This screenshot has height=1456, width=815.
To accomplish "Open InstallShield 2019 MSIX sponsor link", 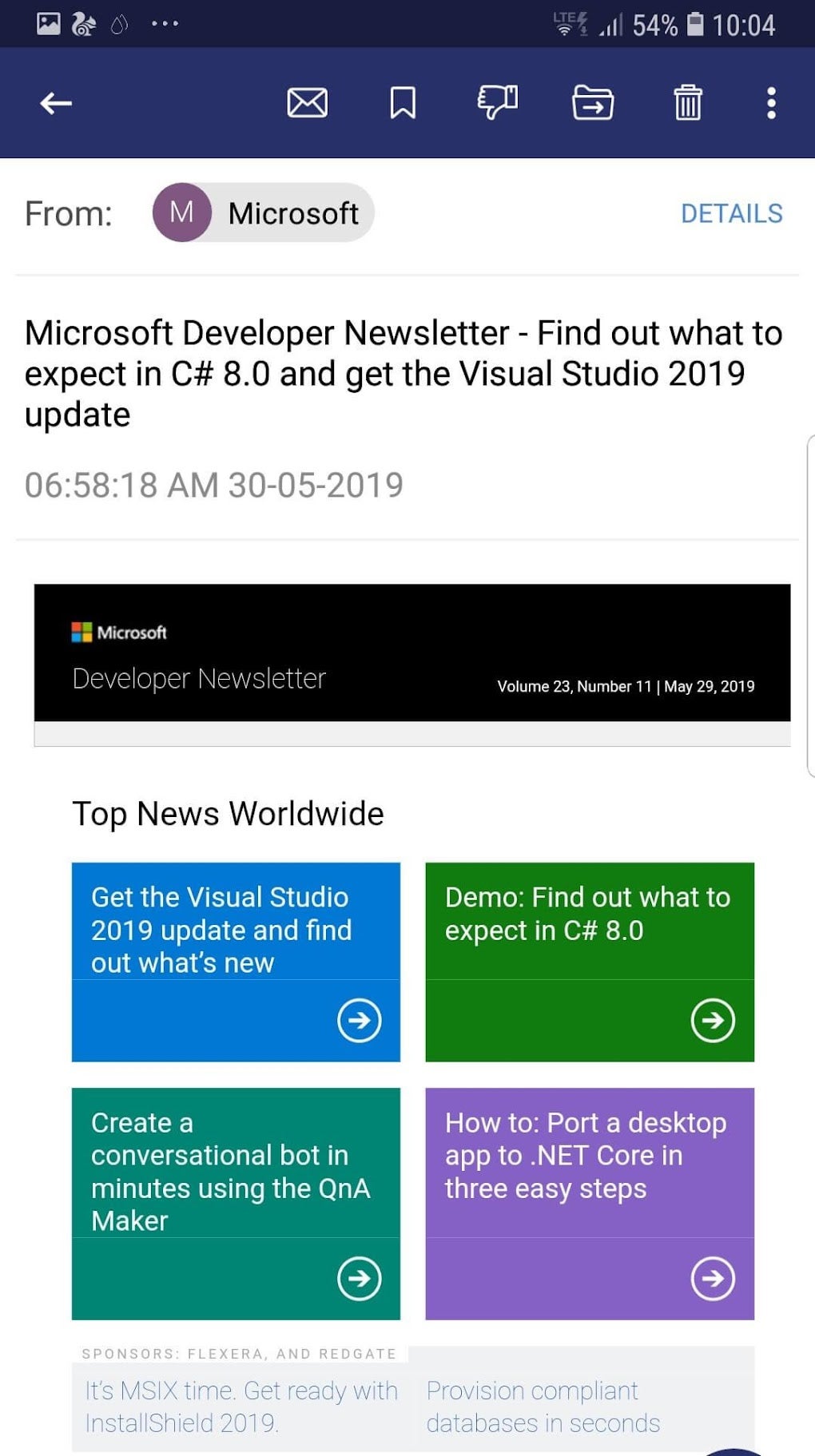I will click(x=241, y=1406).
